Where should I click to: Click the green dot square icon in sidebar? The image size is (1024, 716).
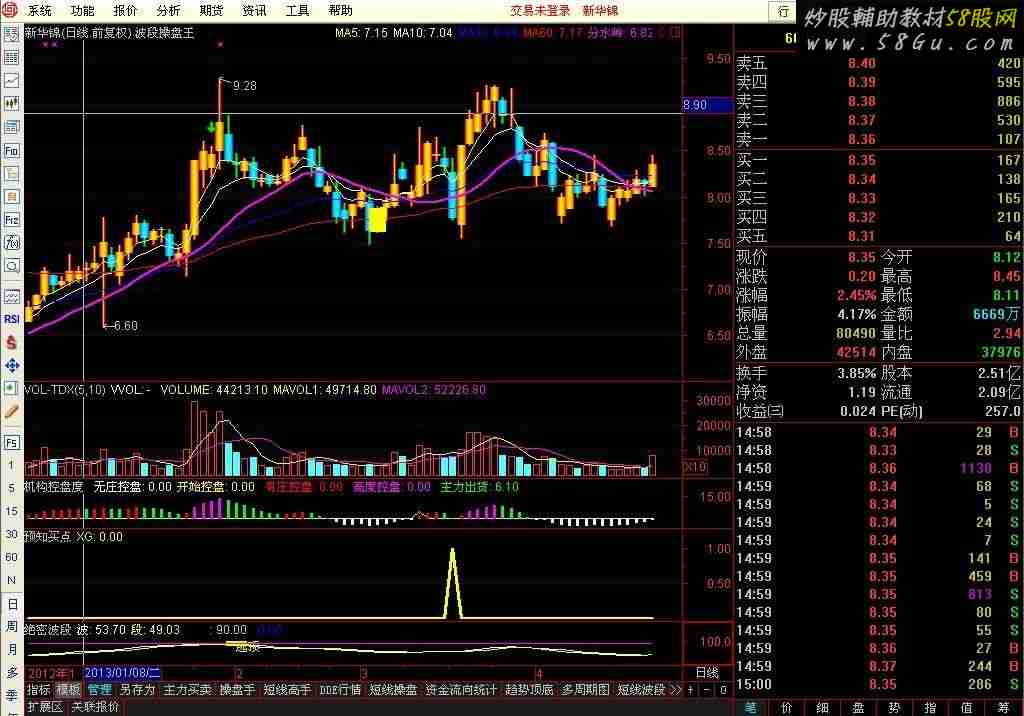12,388
